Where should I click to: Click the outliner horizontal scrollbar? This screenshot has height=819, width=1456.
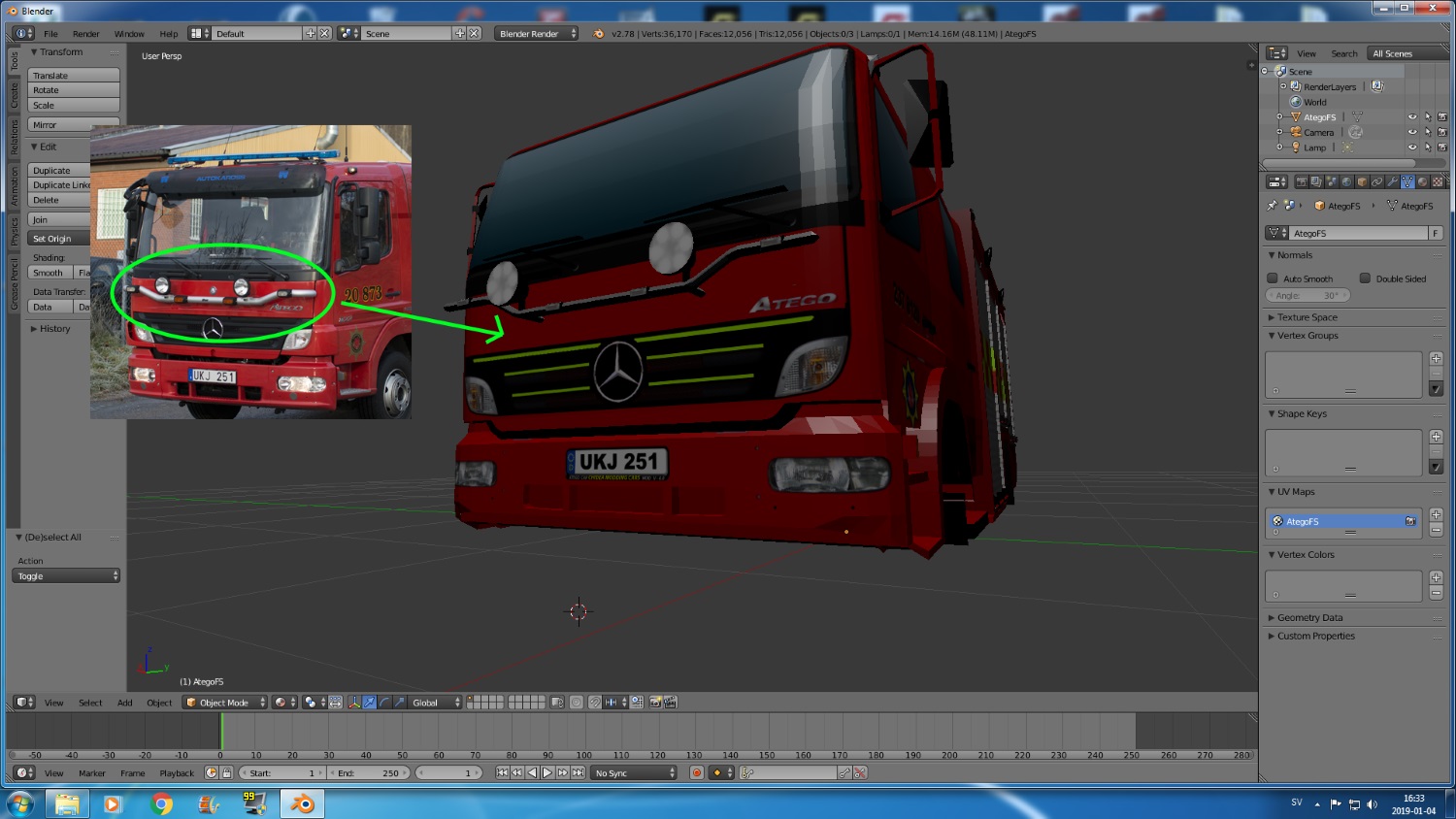(x=1340, y=162)
